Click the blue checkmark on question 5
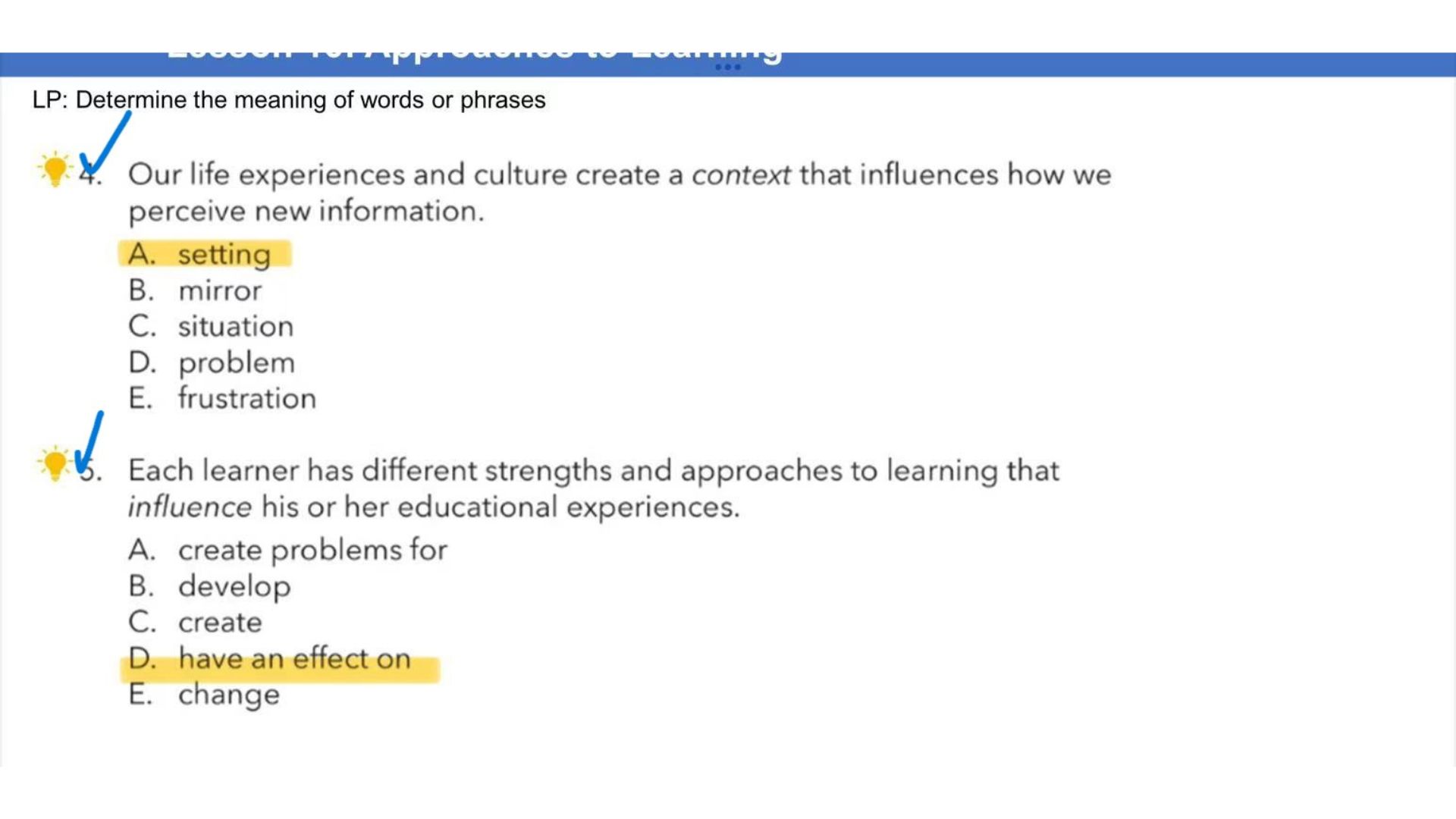This screenshot has width=1456, height=819. click(89, 442)
